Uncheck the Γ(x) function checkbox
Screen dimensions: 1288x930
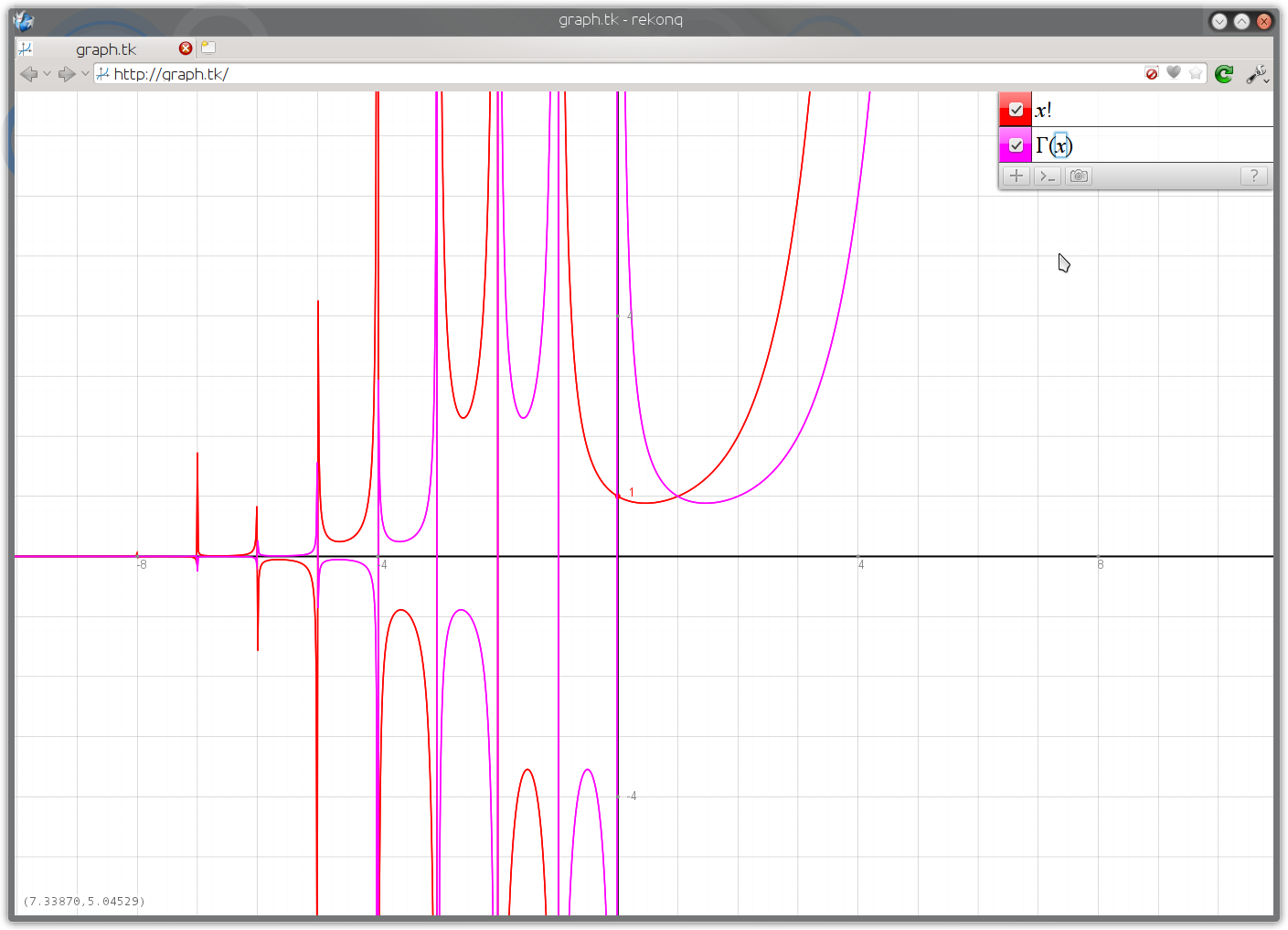tap(1016, 145)
